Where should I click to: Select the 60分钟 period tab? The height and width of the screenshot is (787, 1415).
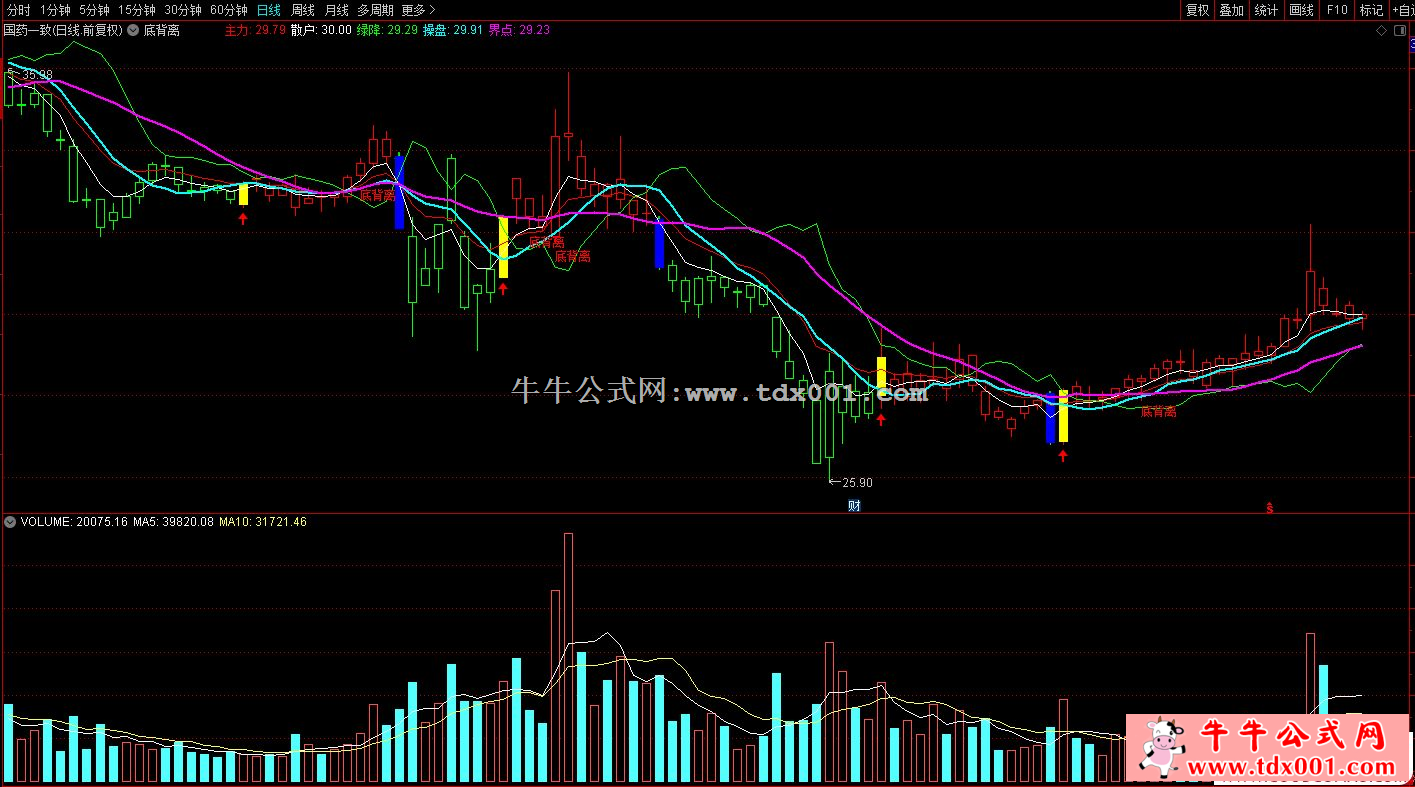(x=229, y=10)
